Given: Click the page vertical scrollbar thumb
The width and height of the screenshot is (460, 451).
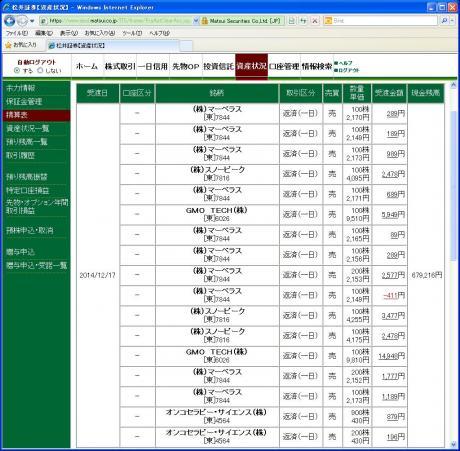Looking at the screenshot, I should pos(453,186).
